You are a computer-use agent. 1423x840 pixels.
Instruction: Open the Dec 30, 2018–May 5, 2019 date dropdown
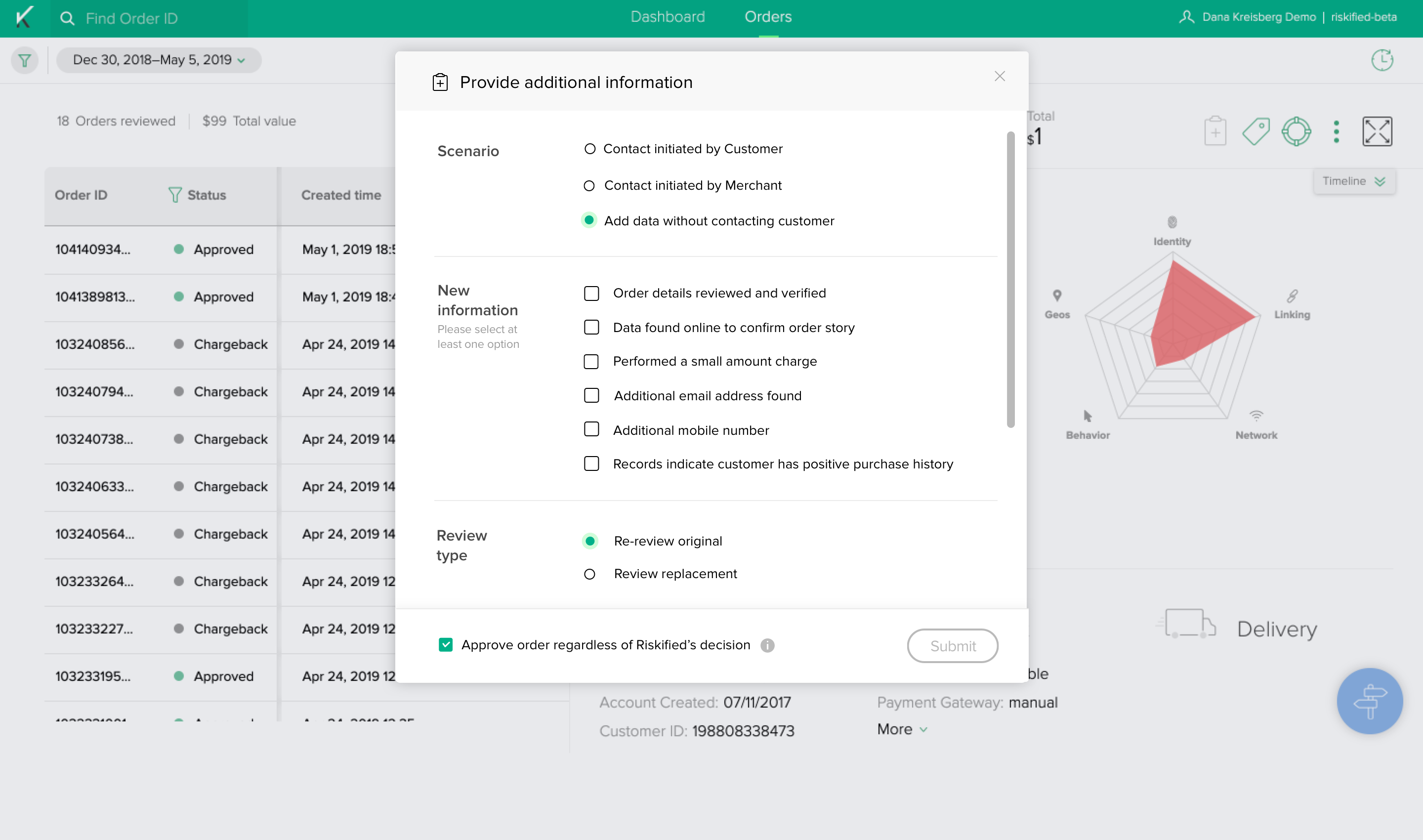point(159,60)
